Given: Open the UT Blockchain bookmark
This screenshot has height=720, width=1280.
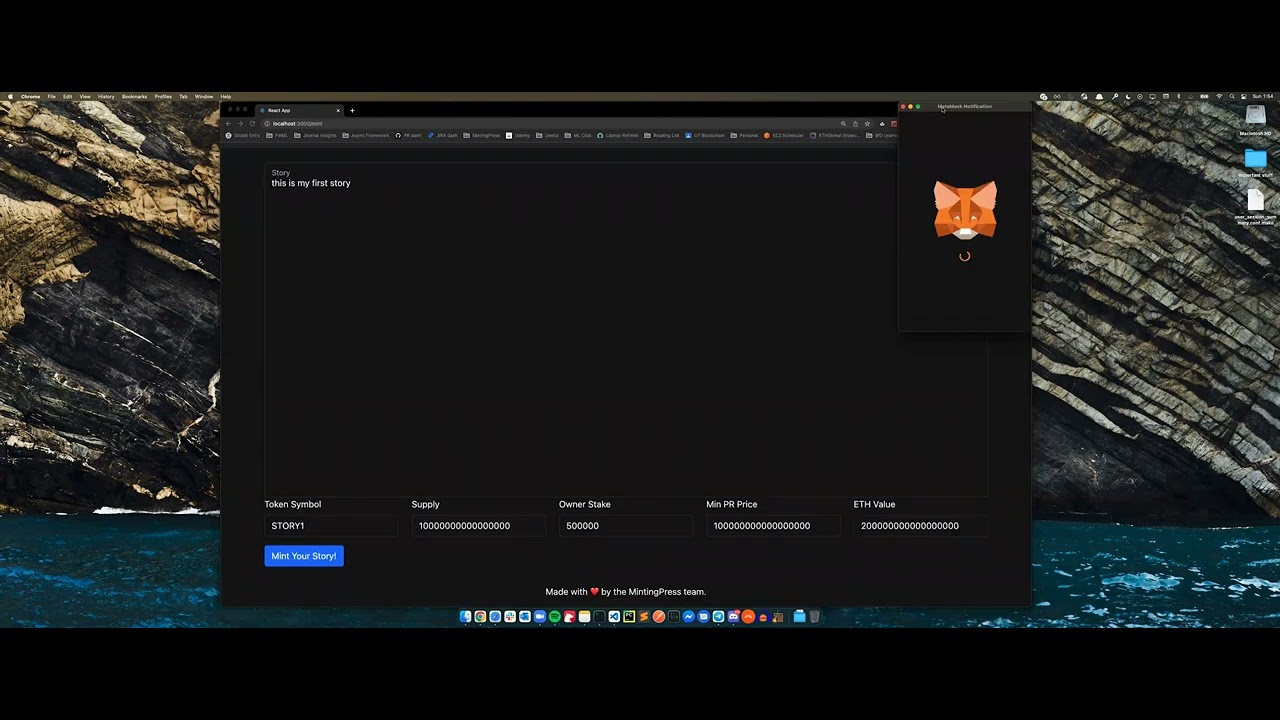Looking at the screenshot, I should point(705,135).
